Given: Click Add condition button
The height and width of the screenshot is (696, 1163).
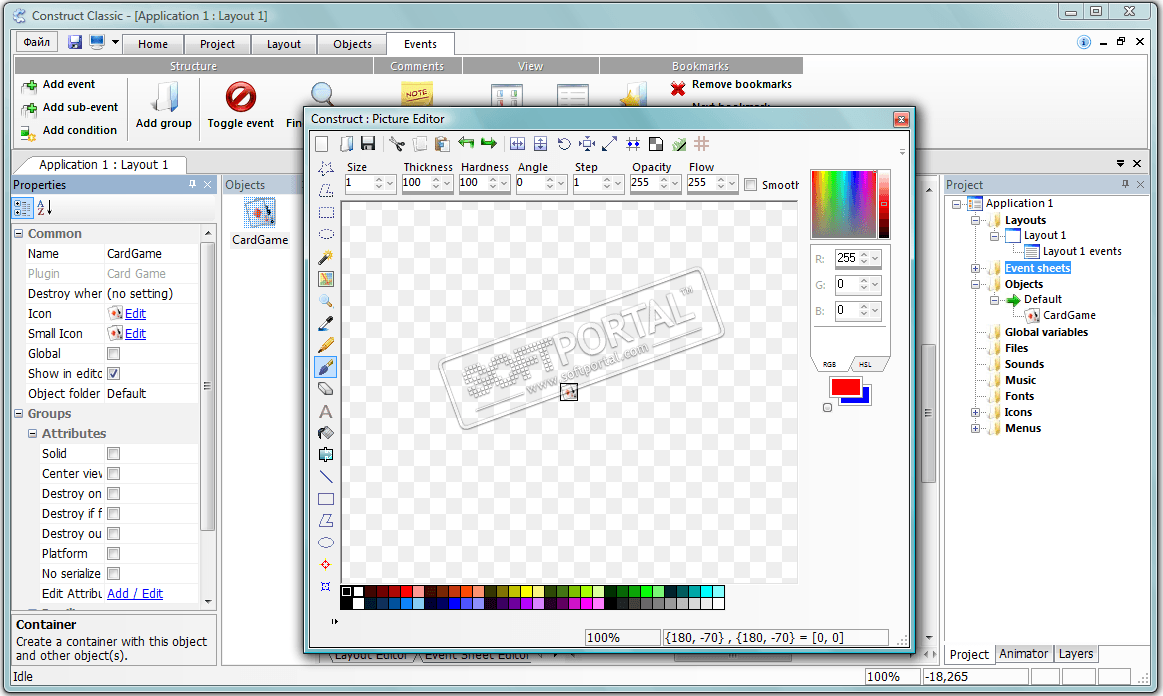Looking at the screenshot, I should [x=69, y=131].
